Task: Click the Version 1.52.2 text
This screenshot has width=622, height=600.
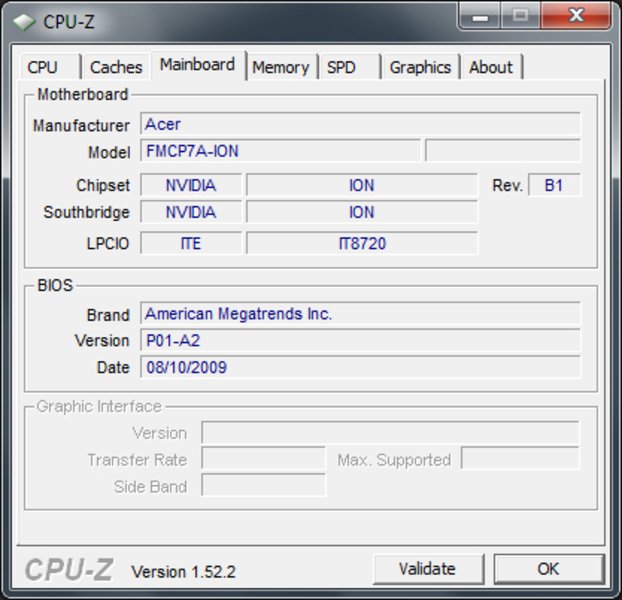Action: pyautogui.click(x=184, y=572)
